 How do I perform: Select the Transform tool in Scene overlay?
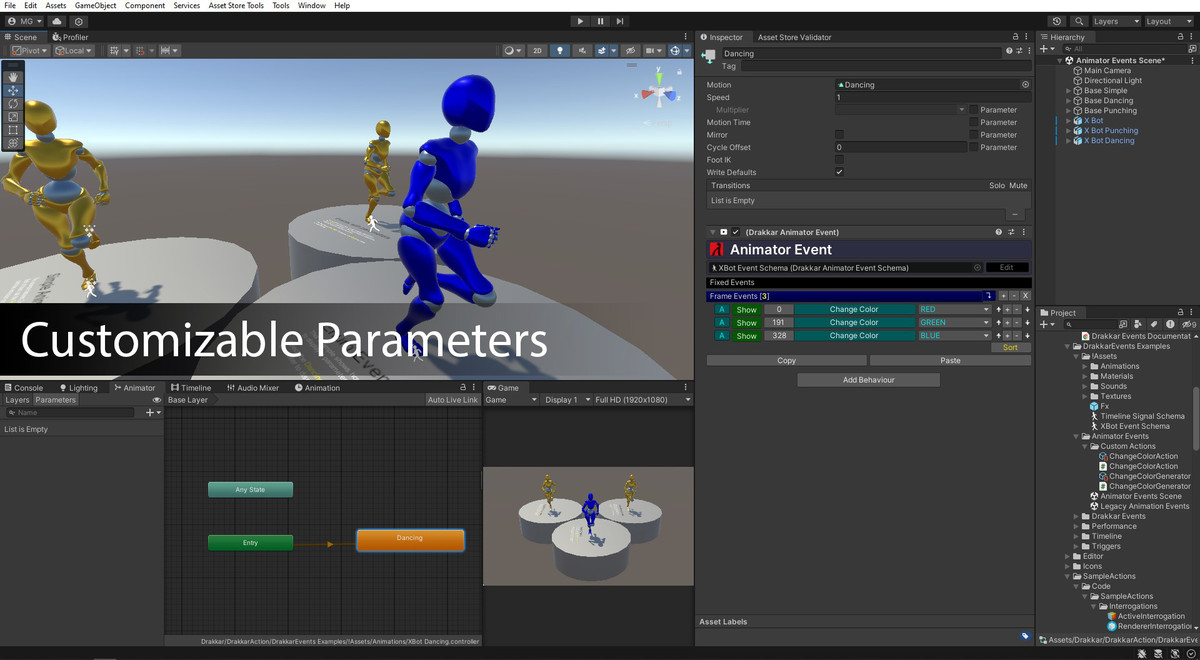coord(13,144)
